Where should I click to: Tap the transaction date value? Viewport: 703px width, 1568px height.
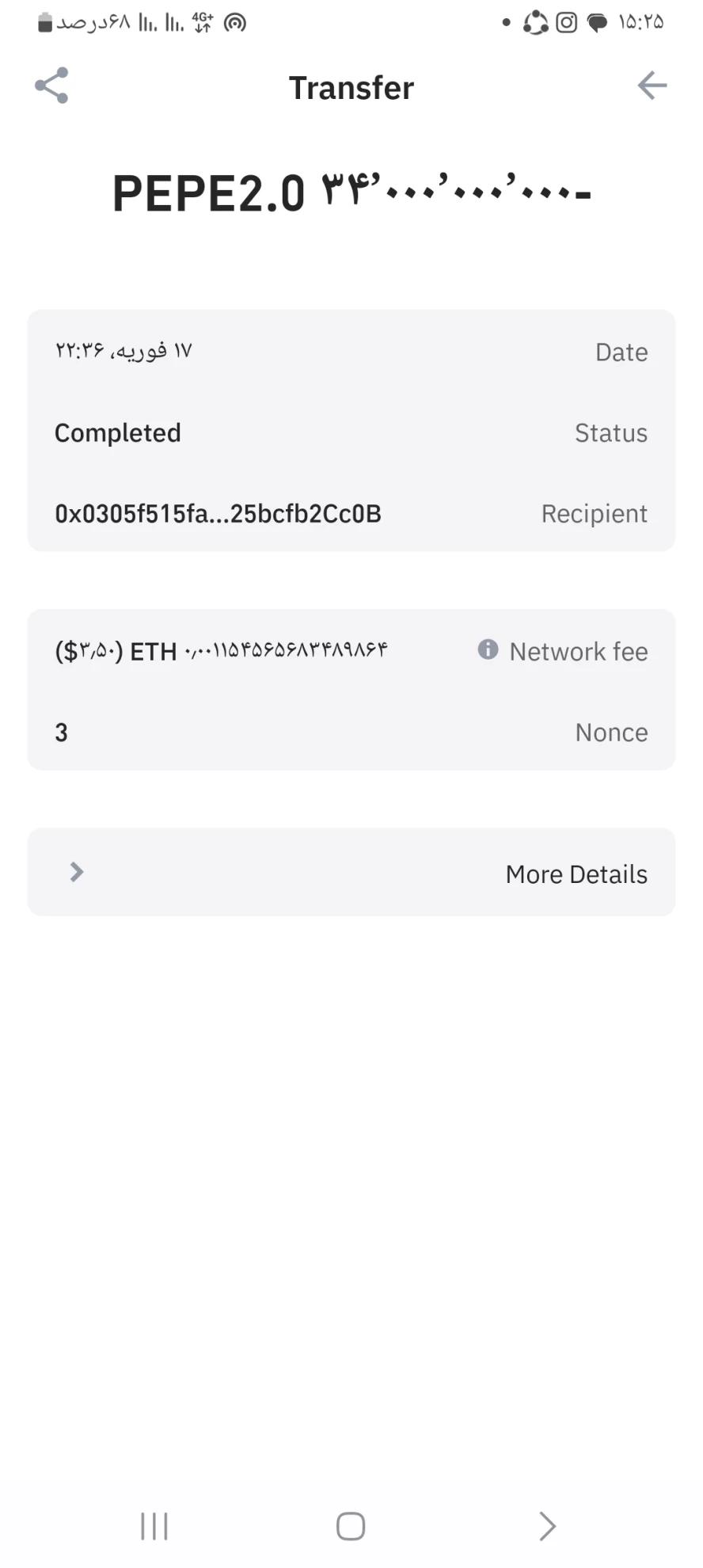123,351
